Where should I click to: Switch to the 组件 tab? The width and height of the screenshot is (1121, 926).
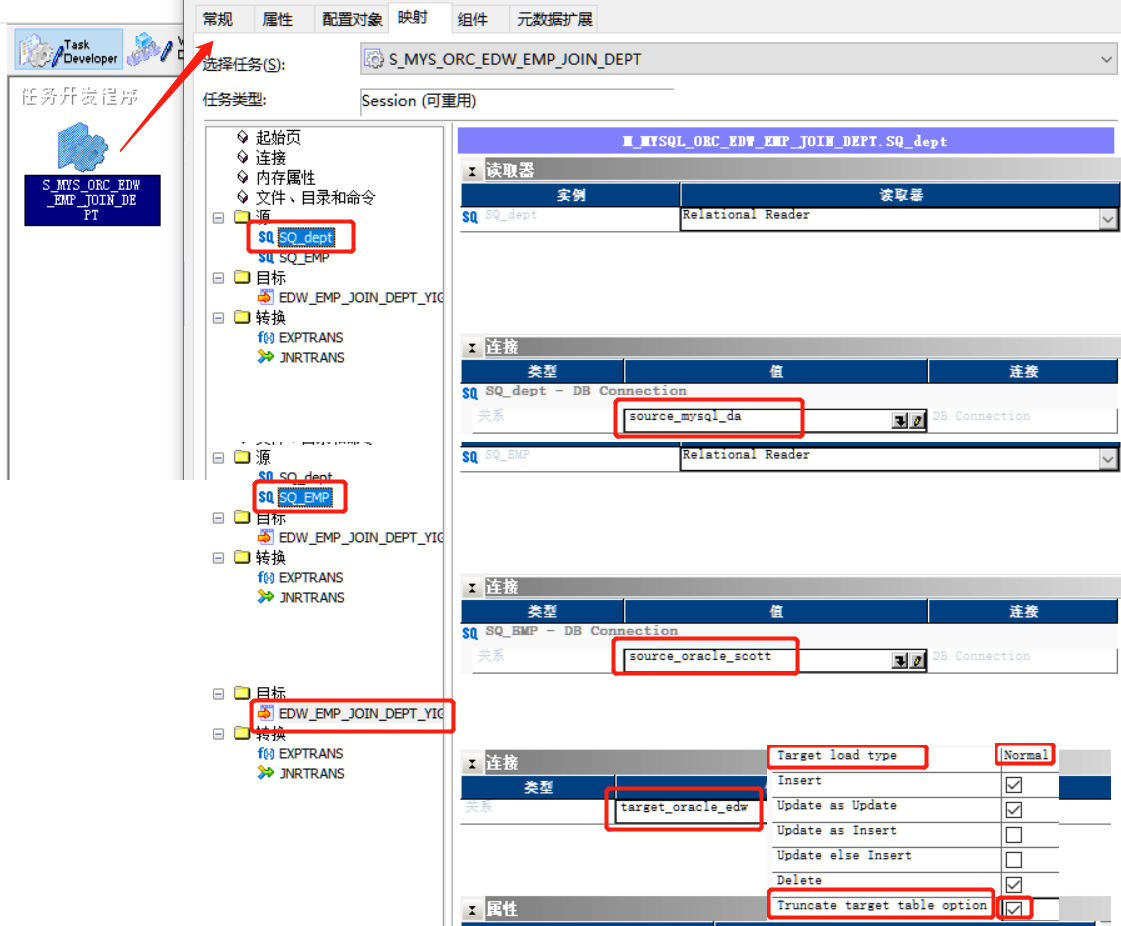(473, 19)
